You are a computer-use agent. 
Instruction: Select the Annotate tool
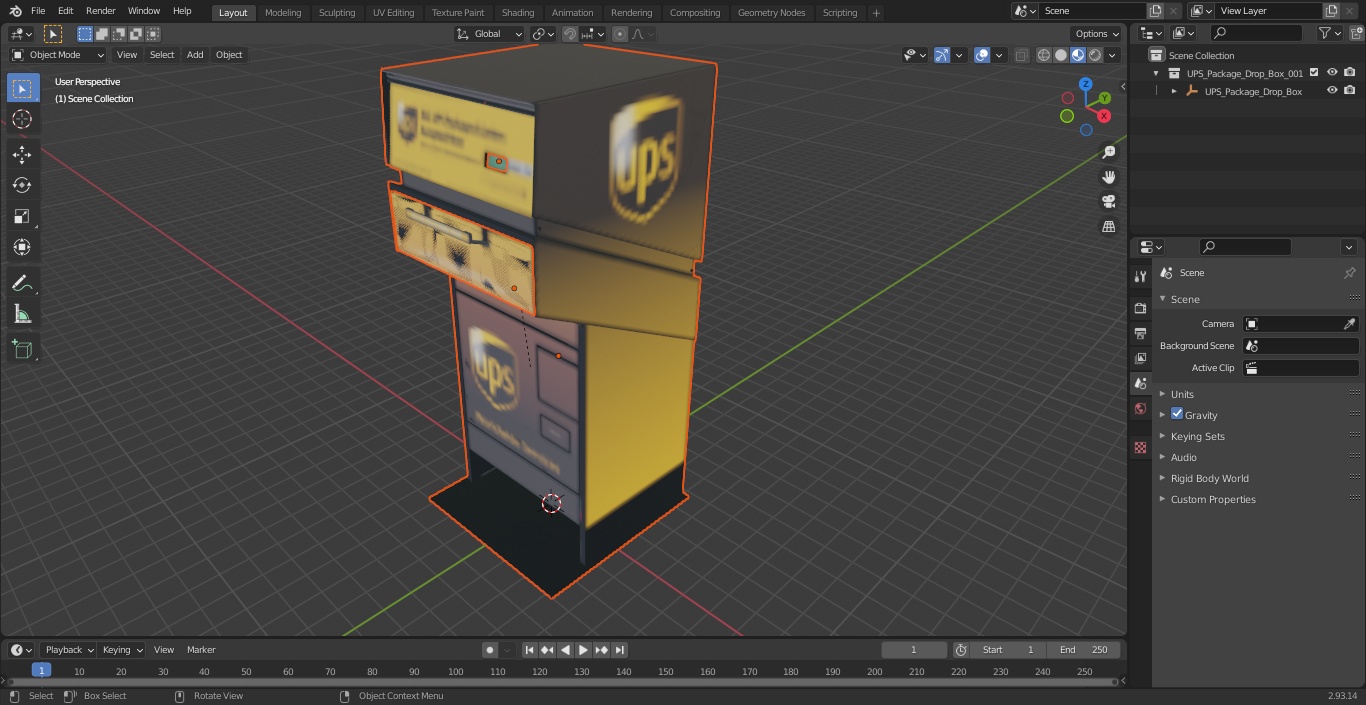pyautogui.click(x=22, y=283)
